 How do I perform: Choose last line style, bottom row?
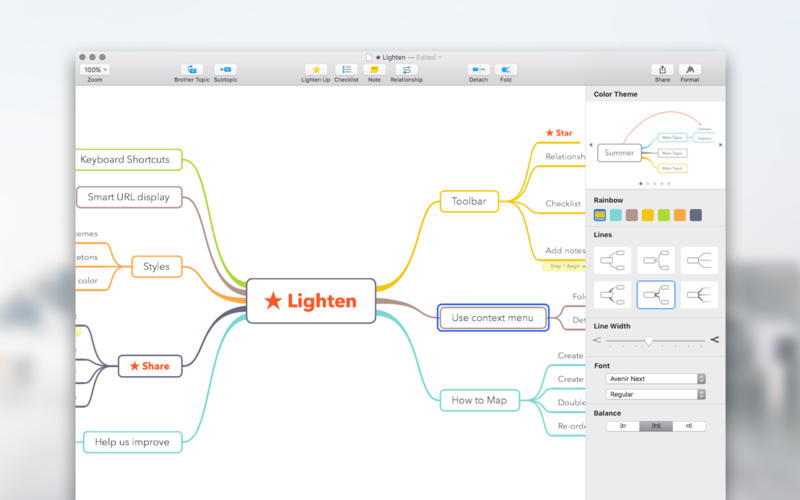click(x=699, y=295)
